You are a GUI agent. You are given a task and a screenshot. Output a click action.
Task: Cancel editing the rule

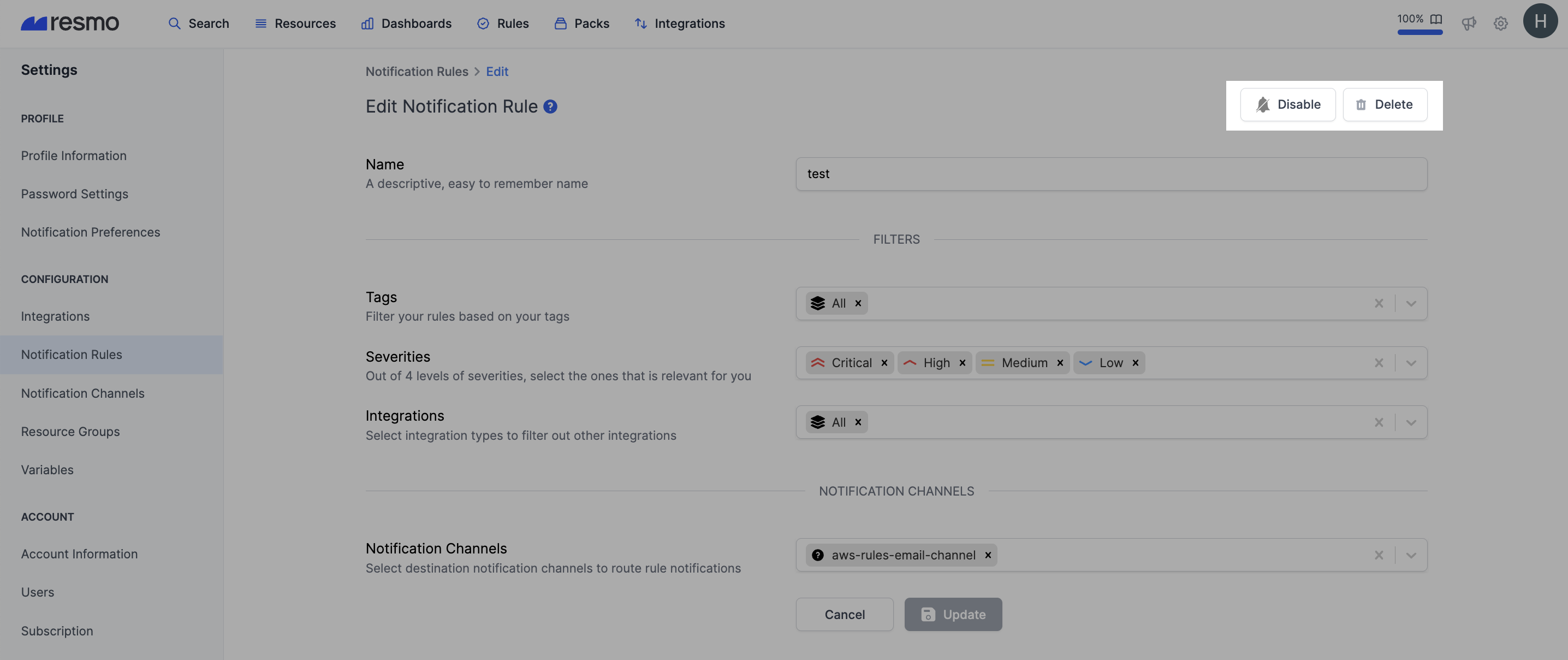click(x=844, y=614)
